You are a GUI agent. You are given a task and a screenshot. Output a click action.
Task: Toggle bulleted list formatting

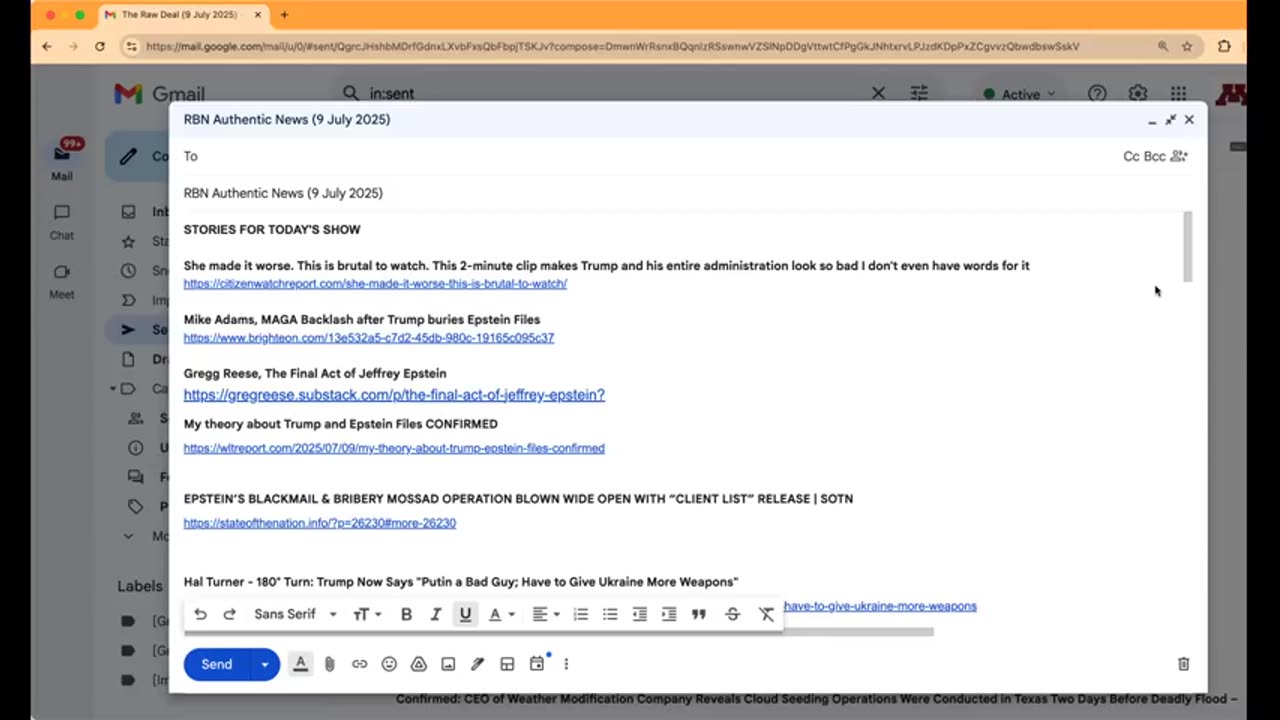[610, 614]
